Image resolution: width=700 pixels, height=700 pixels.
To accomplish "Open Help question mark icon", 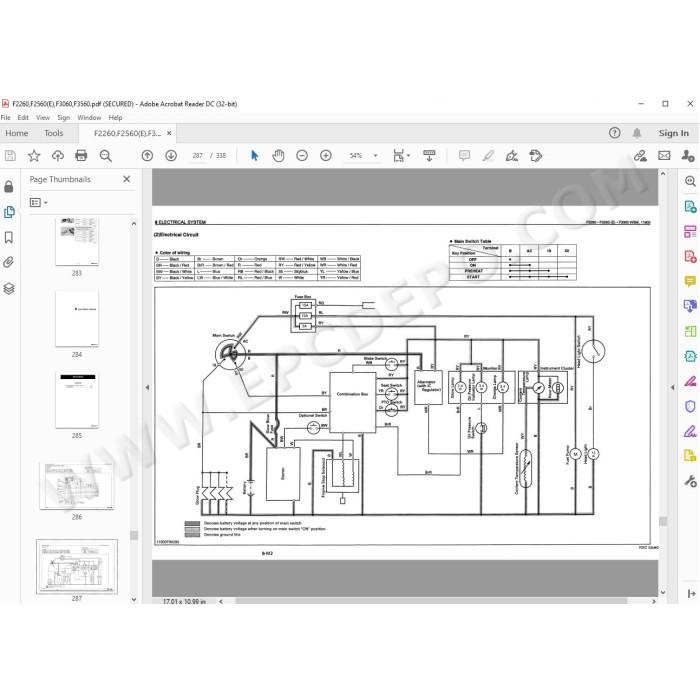I will 615,133.
